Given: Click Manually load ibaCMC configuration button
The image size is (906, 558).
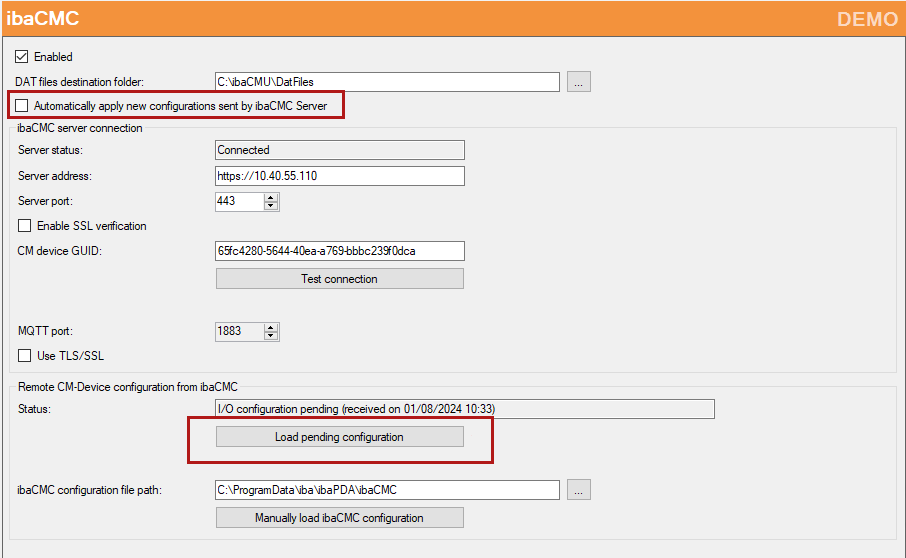Looking at the screenshot, I should click(x=340, y=518).
